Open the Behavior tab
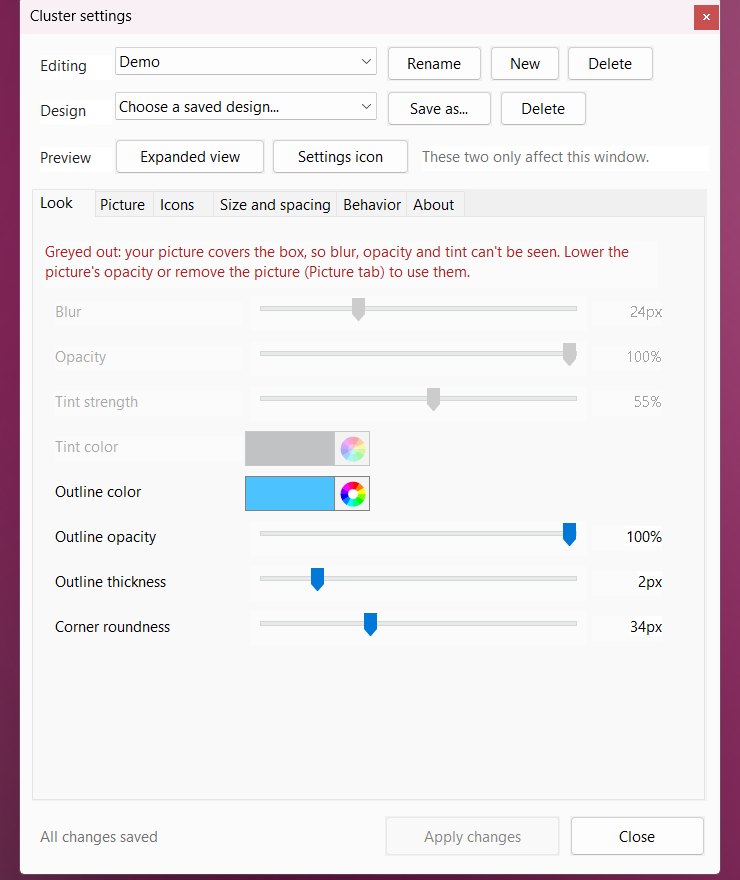 tap(372, 205)
